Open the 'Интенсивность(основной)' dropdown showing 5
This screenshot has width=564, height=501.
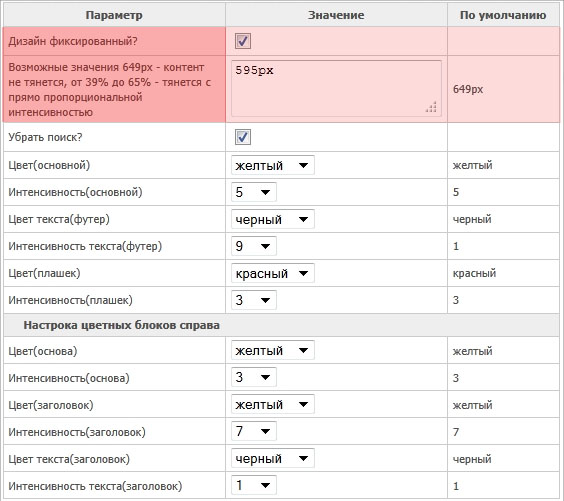(254, 192)
